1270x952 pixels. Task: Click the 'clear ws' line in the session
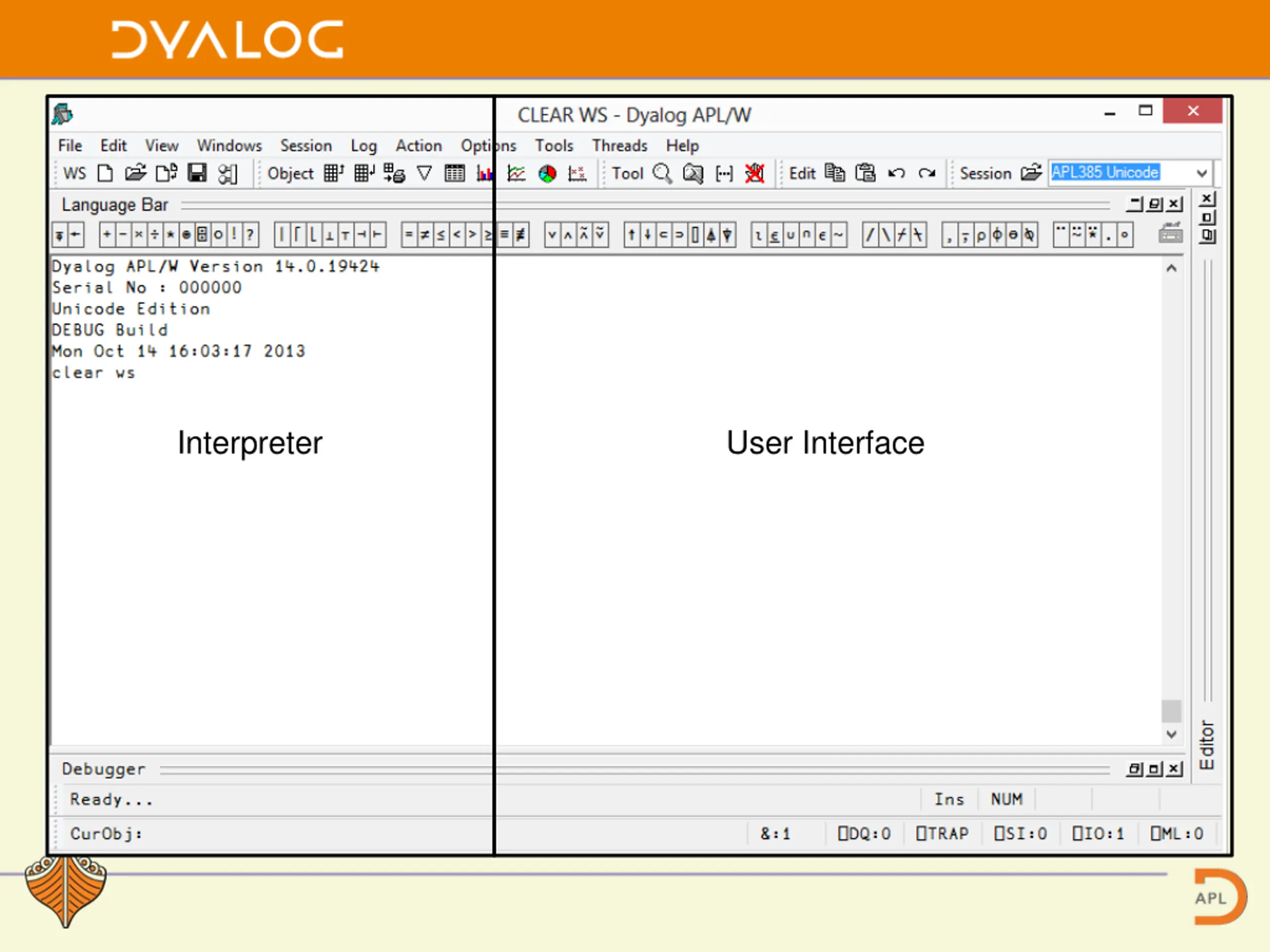pyautogui.click(x=94, y=373)
